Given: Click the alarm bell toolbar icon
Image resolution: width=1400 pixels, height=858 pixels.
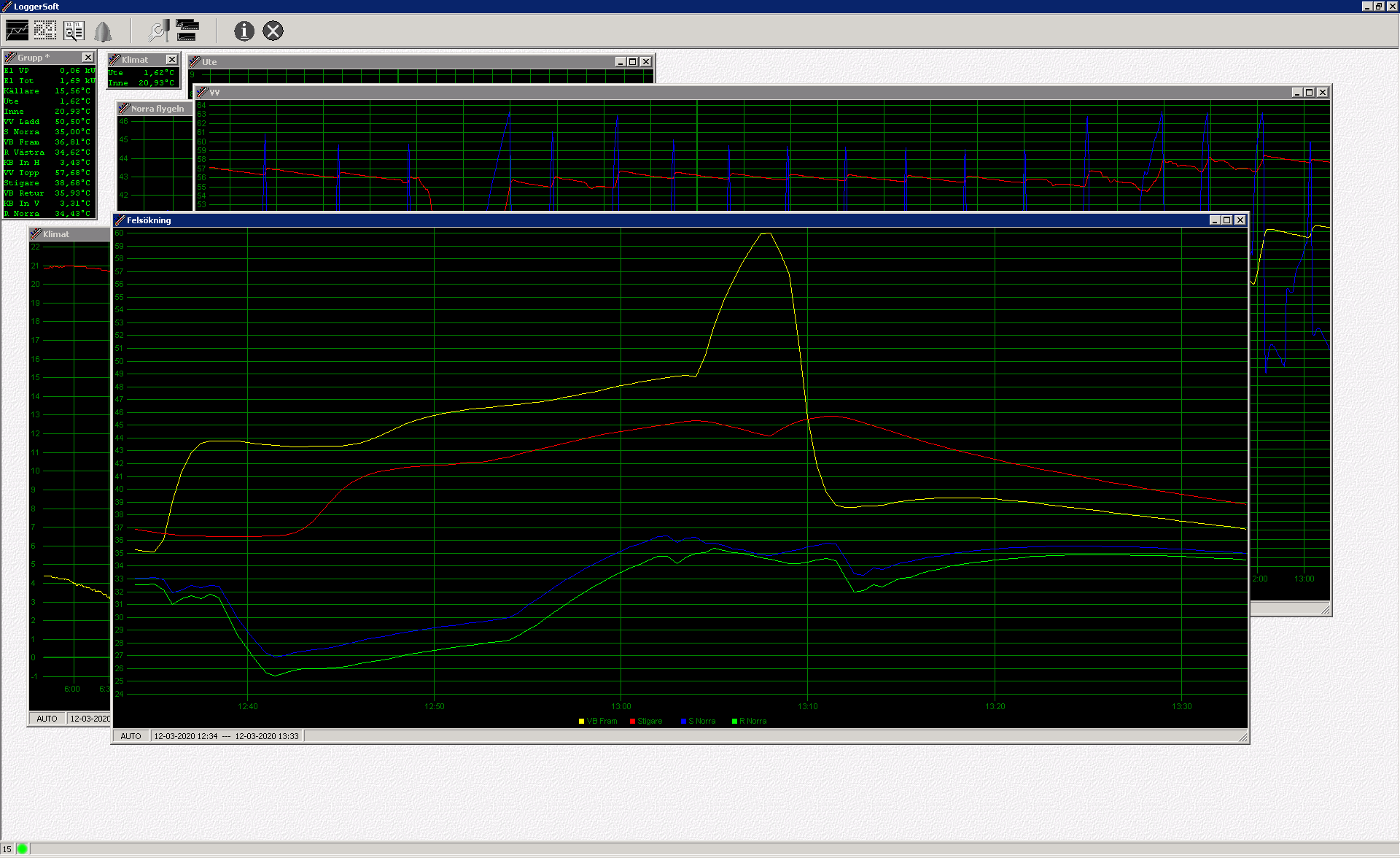Looking at the screenshot, I should click(104, 31).
